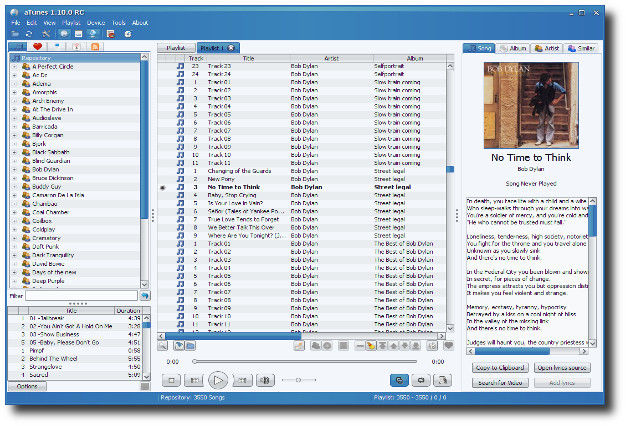Click the grey heart add-to-favorites icon
This screenshot has width=626, height=426.
[x=449, y=346]
